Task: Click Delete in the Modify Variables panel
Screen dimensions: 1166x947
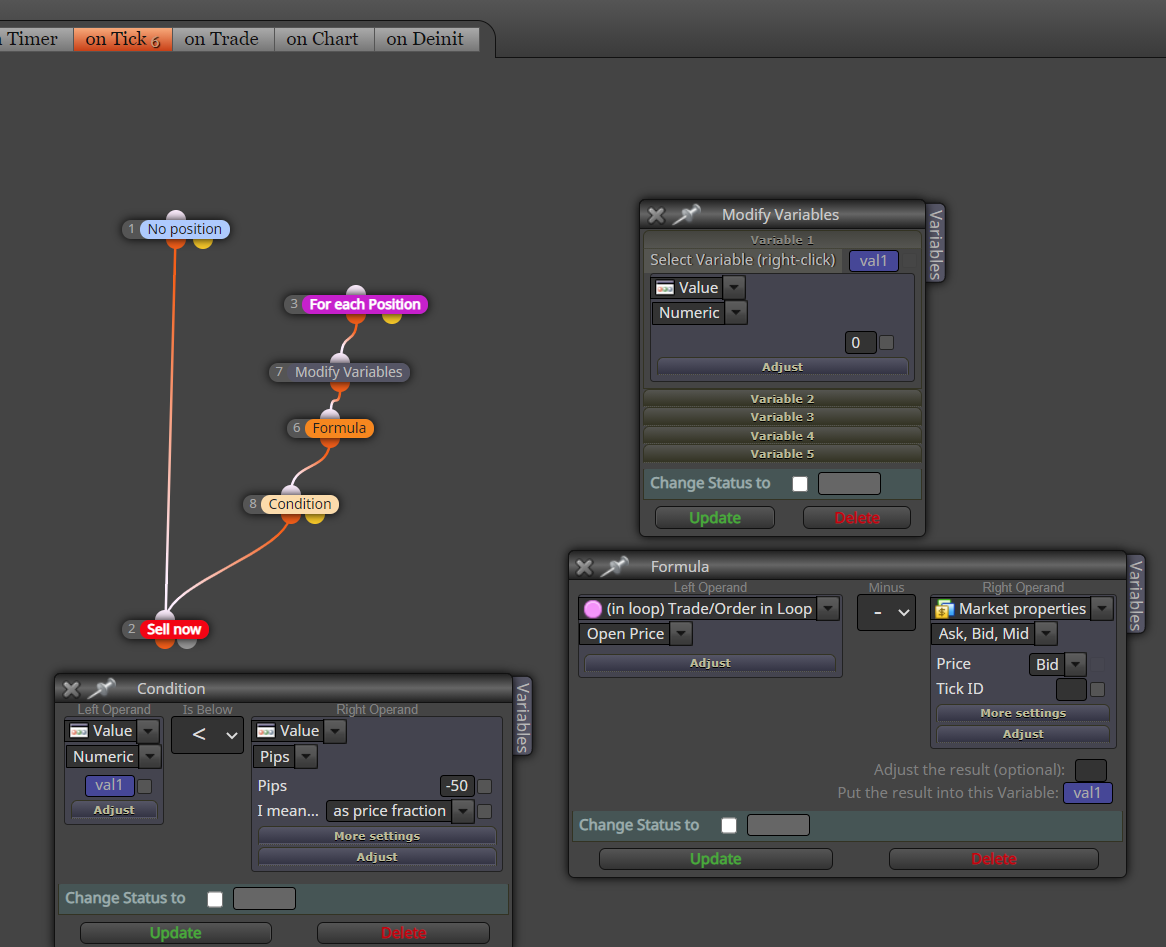Action: point(857,518)
